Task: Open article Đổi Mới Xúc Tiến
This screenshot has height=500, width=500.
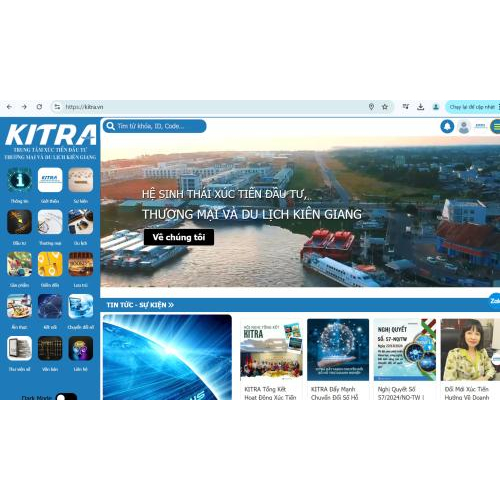Action: [x=467, y=393]
